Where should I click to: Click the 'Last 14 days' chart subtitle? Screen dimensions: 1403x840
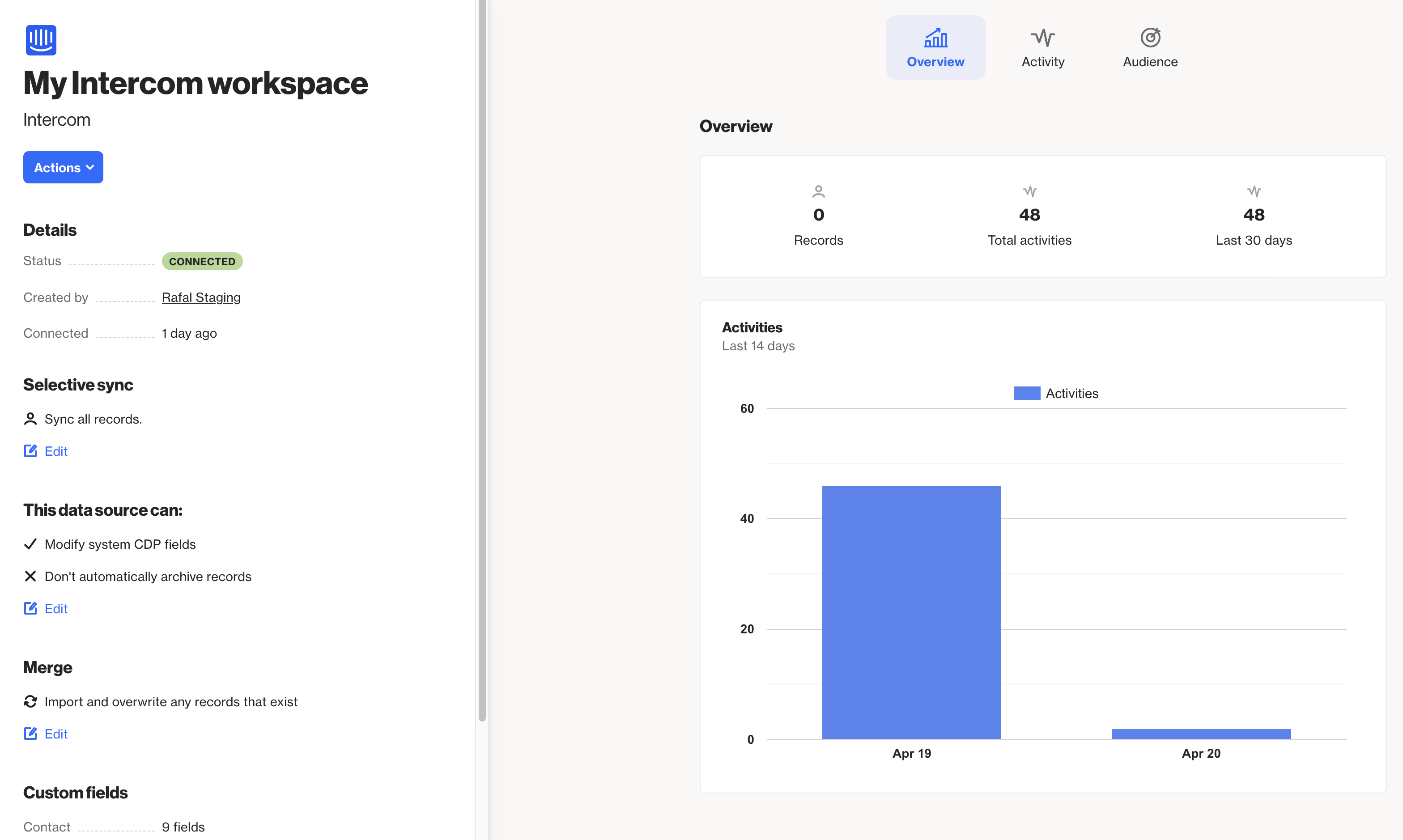click(x=757, y=345)
